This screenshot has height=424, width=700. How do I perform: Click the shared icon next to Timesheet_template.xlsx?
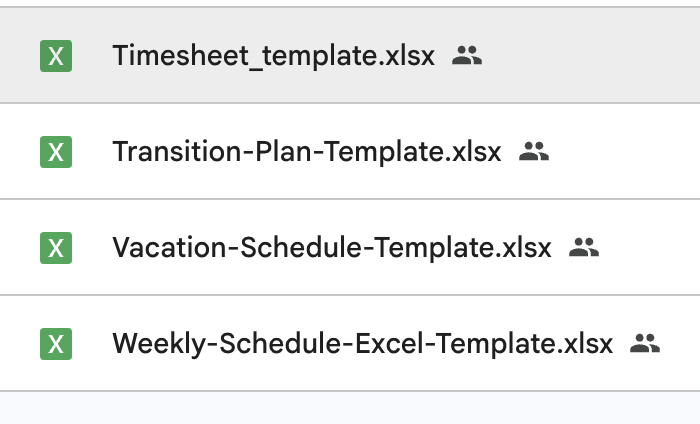tap(467, 56)
